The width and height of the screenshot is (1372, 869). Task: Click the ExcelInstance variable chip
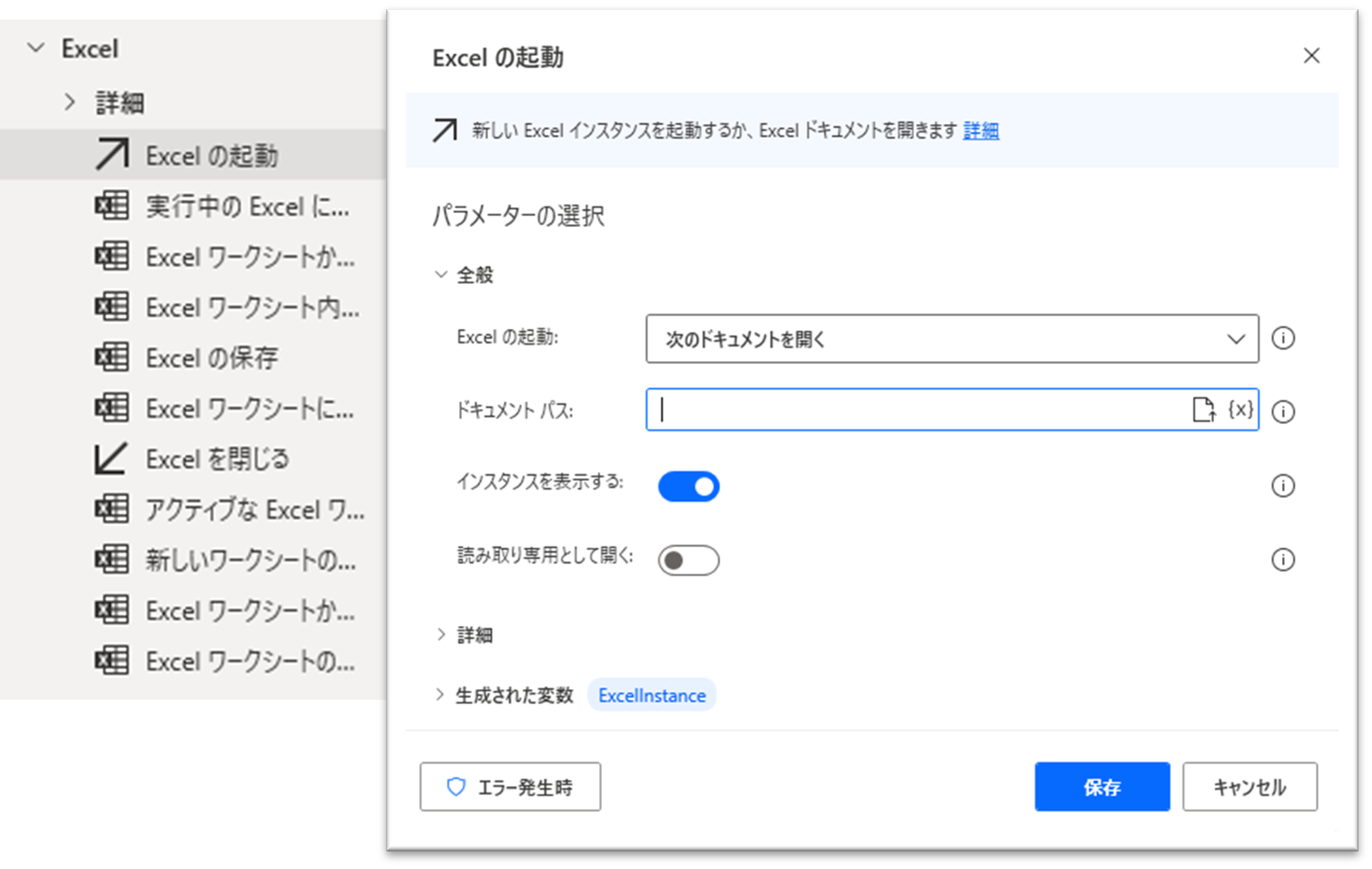coord(652,695)
